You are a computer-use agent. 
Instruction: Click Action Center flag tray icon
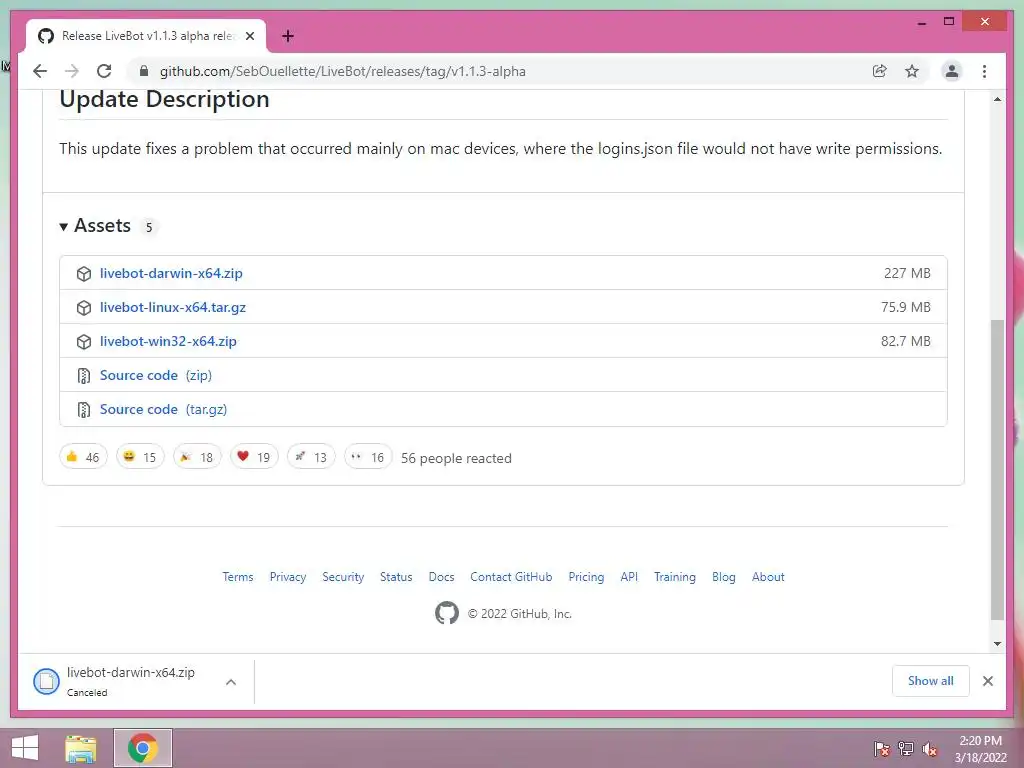882,748
